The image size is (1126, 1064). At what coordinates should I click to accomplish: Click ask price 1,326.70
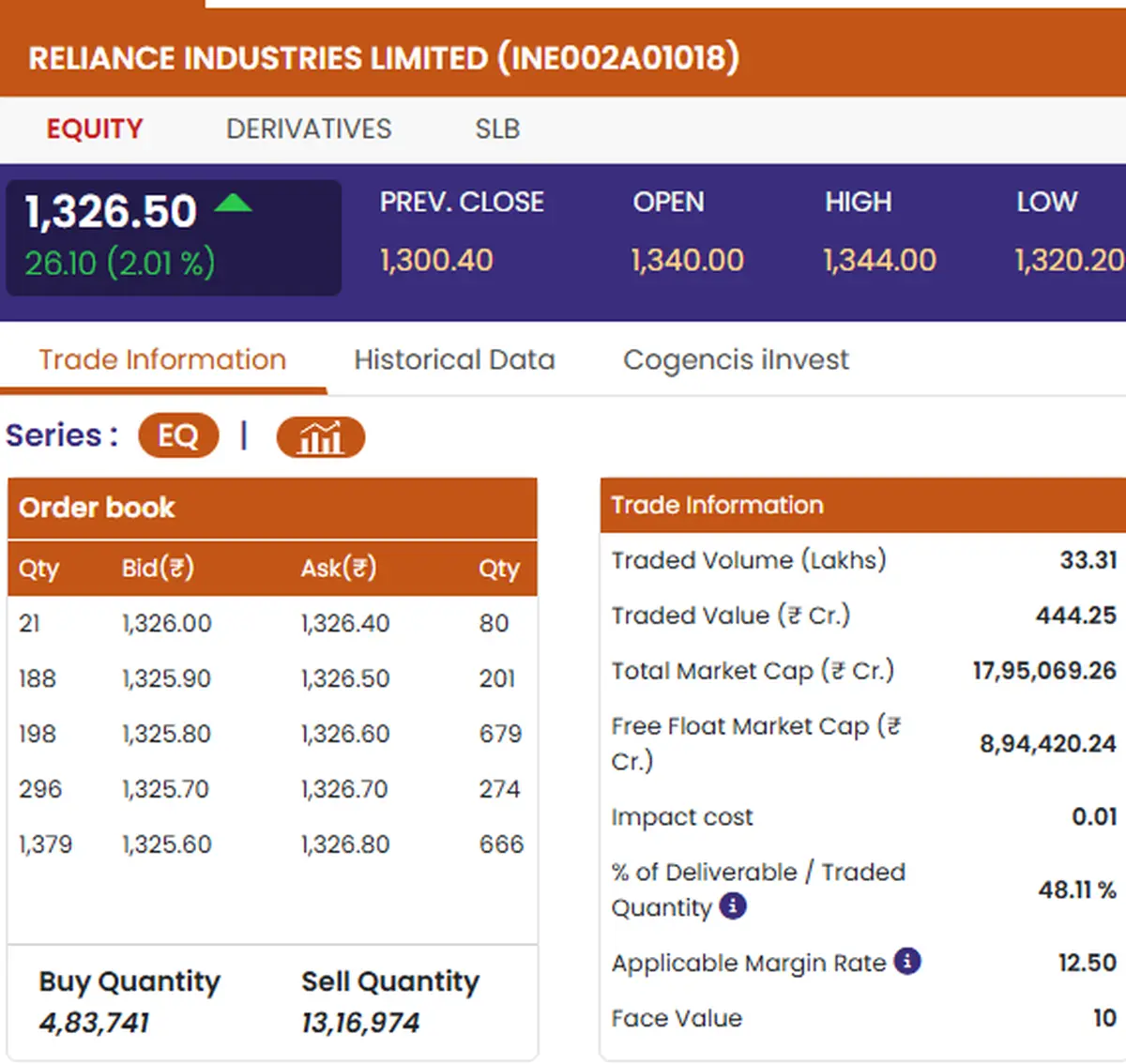(344, 789)
